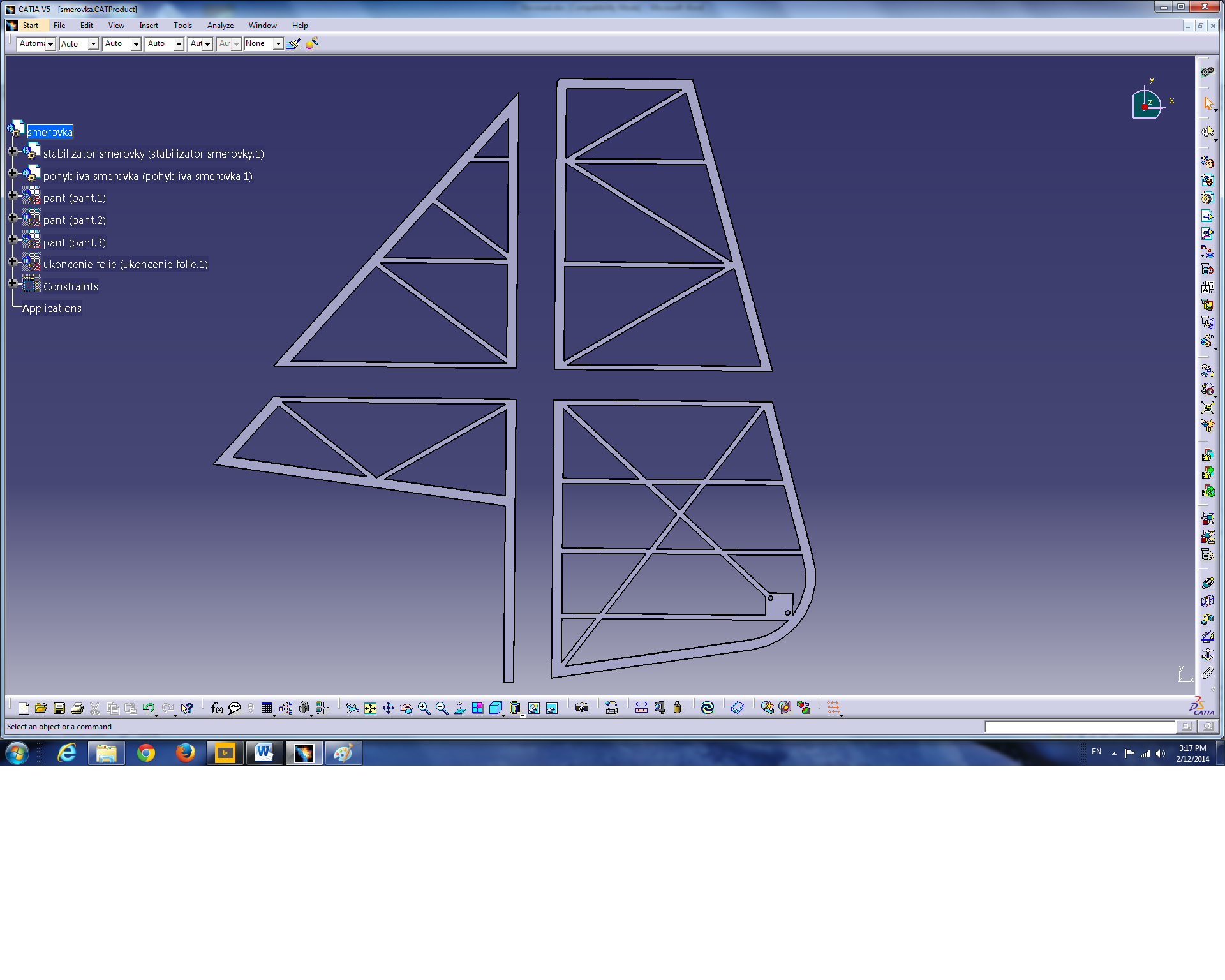Expand the Constraints tree node

12,283
